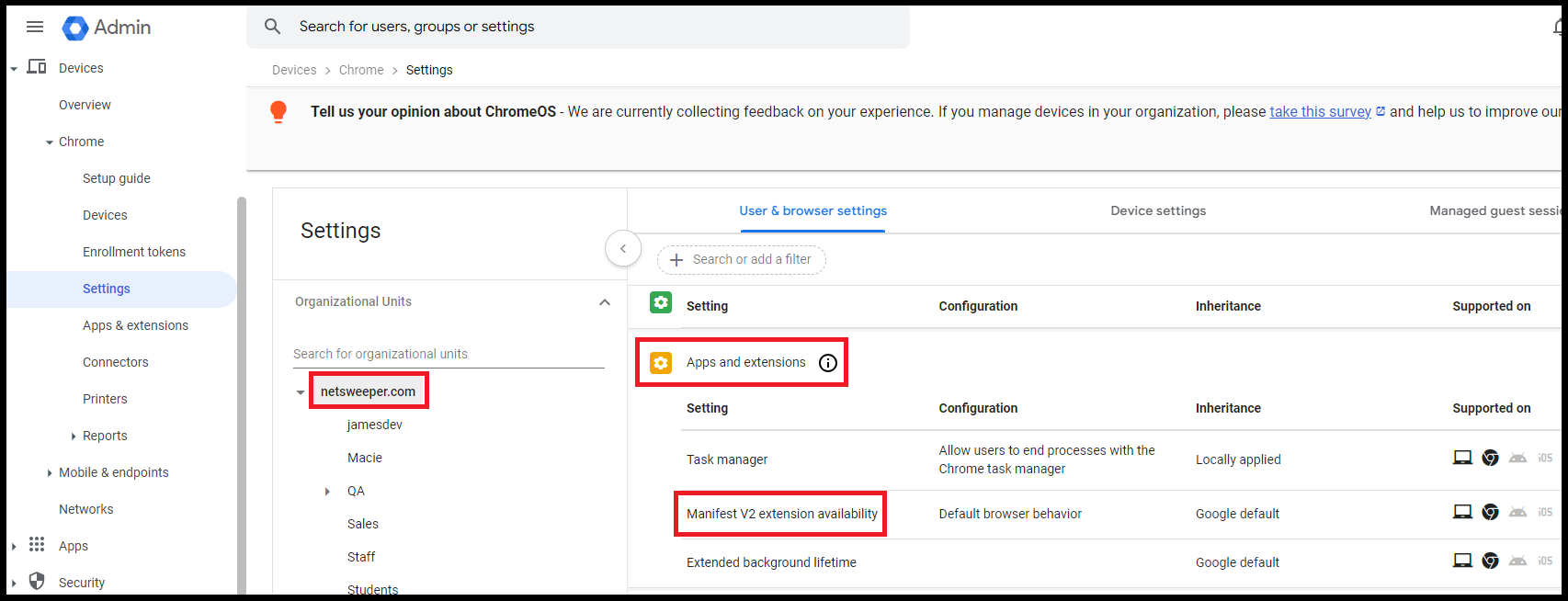Select the Sales organizational unit
Image resolution: width=1568 pixels, height=601 pixels.
pyautogui.click(x=363, y=524)
